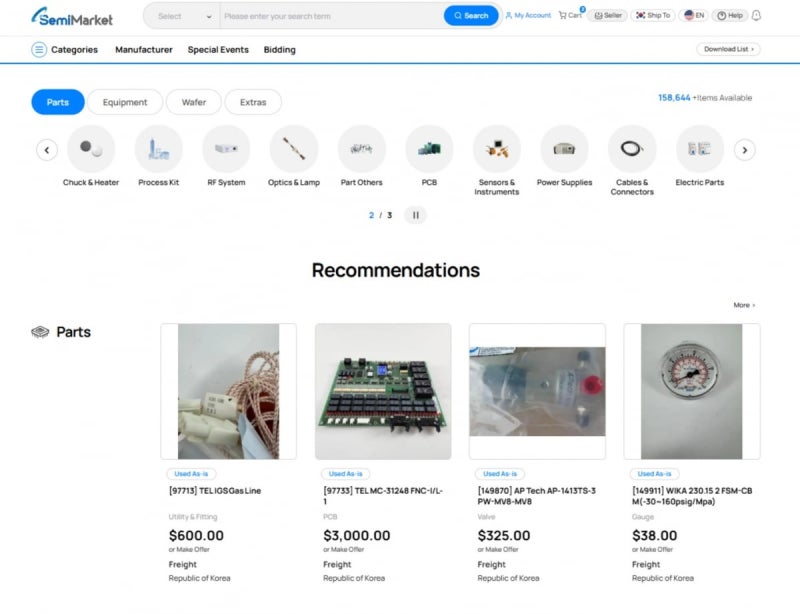Click the More link in Recommendations
This screenshot has height=614, width=800.
click(744, 305)
